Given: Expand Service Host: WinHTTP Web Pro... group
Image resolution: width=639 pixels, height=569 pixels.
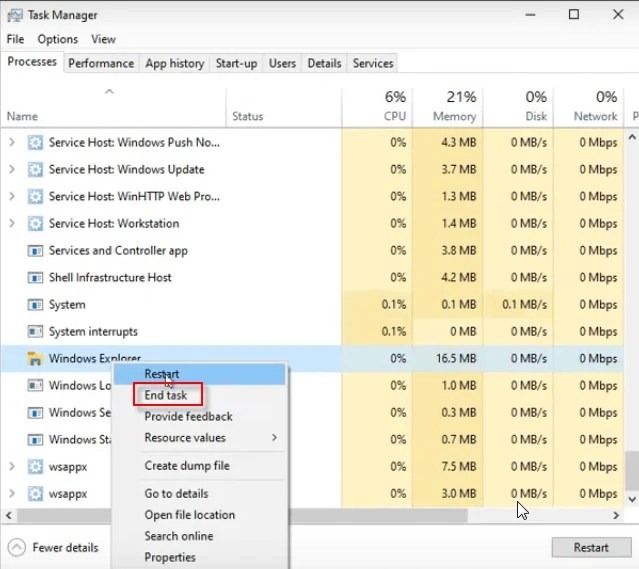Looking at the screenshot, I should (x=12, y=196).
